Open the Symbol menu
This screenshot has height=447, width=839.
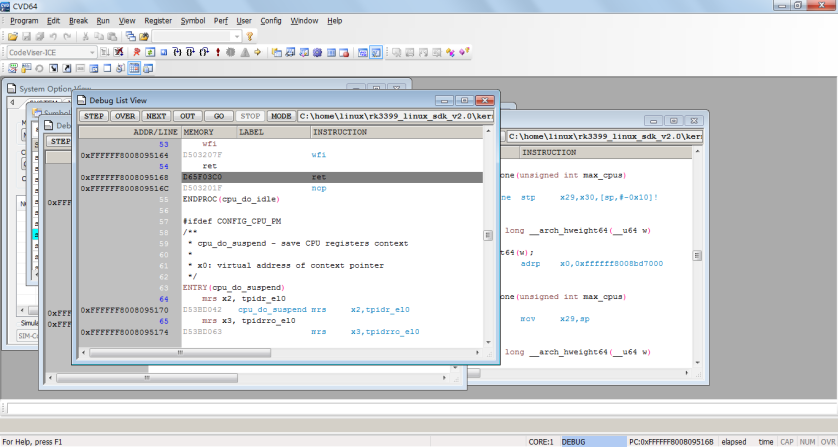[193, 20]
